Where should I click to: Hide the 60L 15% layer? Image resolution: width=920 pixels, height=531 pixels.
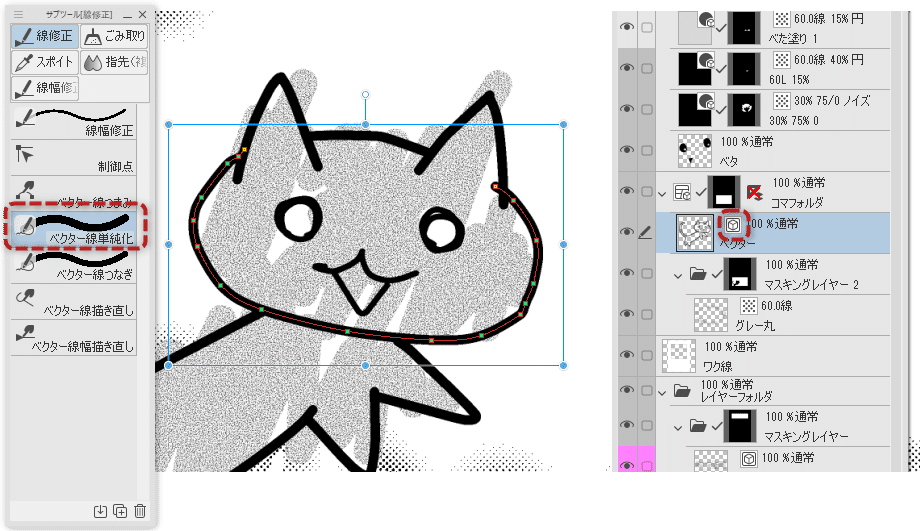627,68
